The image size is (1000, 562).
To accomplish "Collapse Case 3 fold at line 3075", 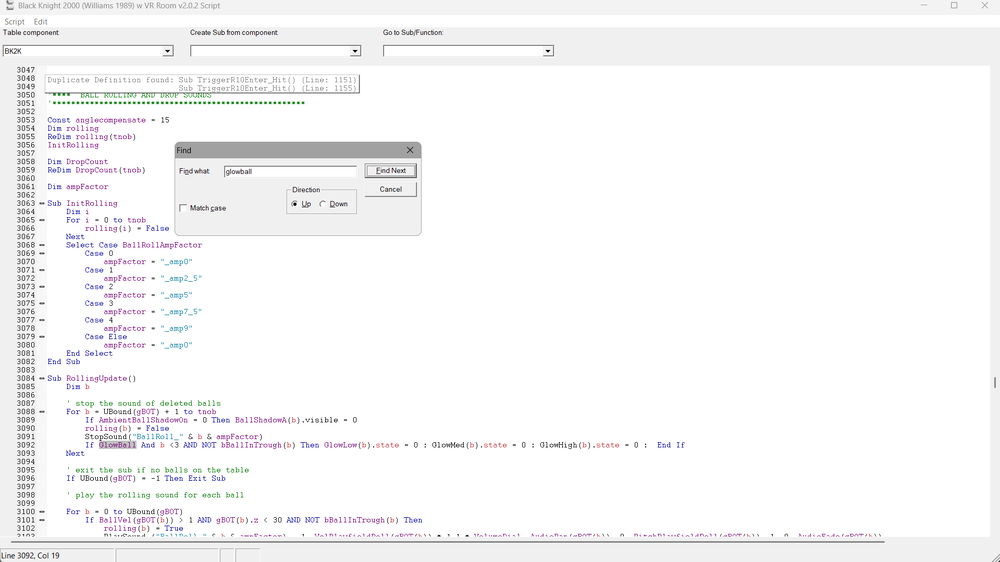I will point(42,304).
